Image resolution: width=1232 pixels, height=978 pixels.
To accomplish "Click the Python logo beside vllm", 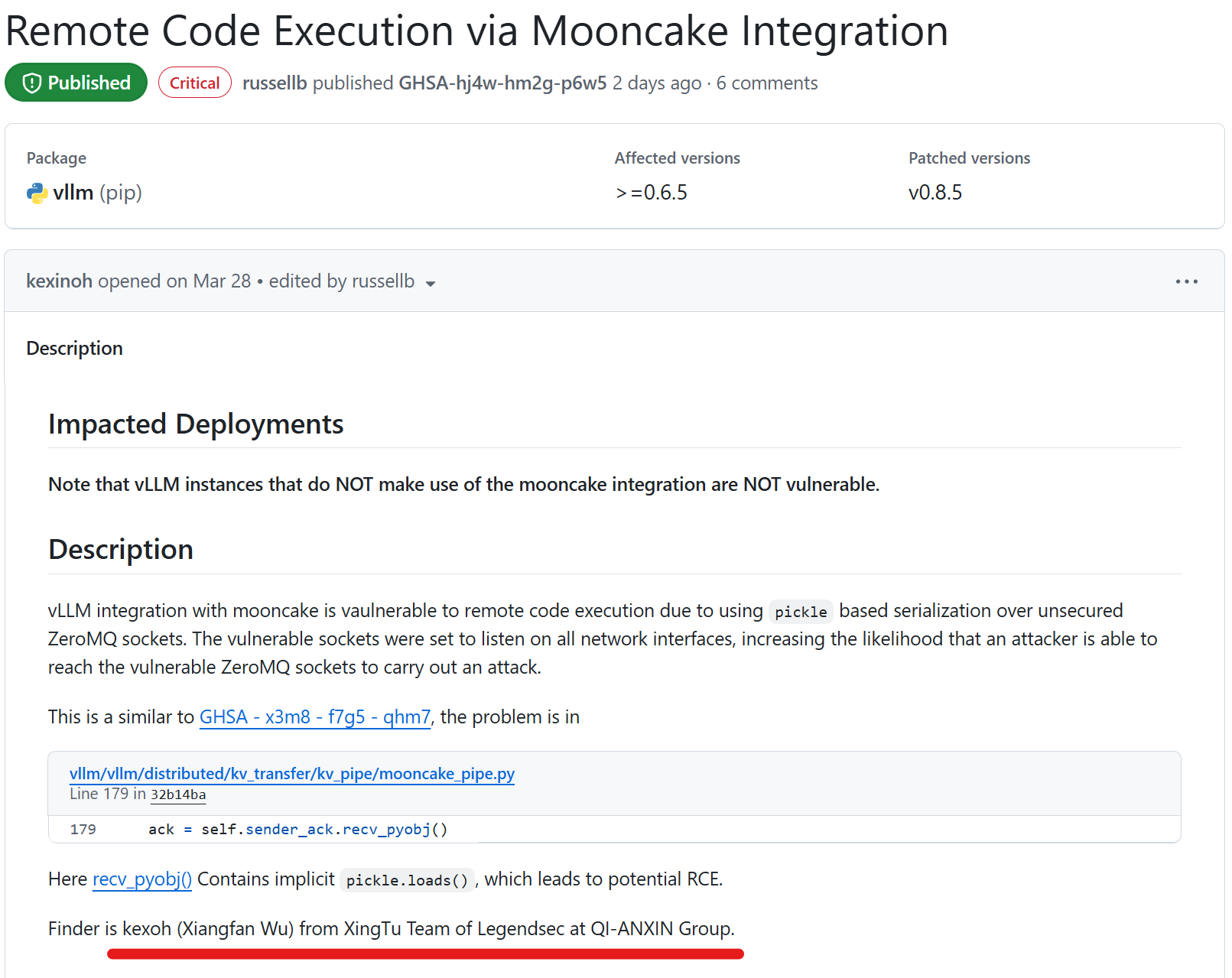I will pyautogui.click(x=37, y=193).
